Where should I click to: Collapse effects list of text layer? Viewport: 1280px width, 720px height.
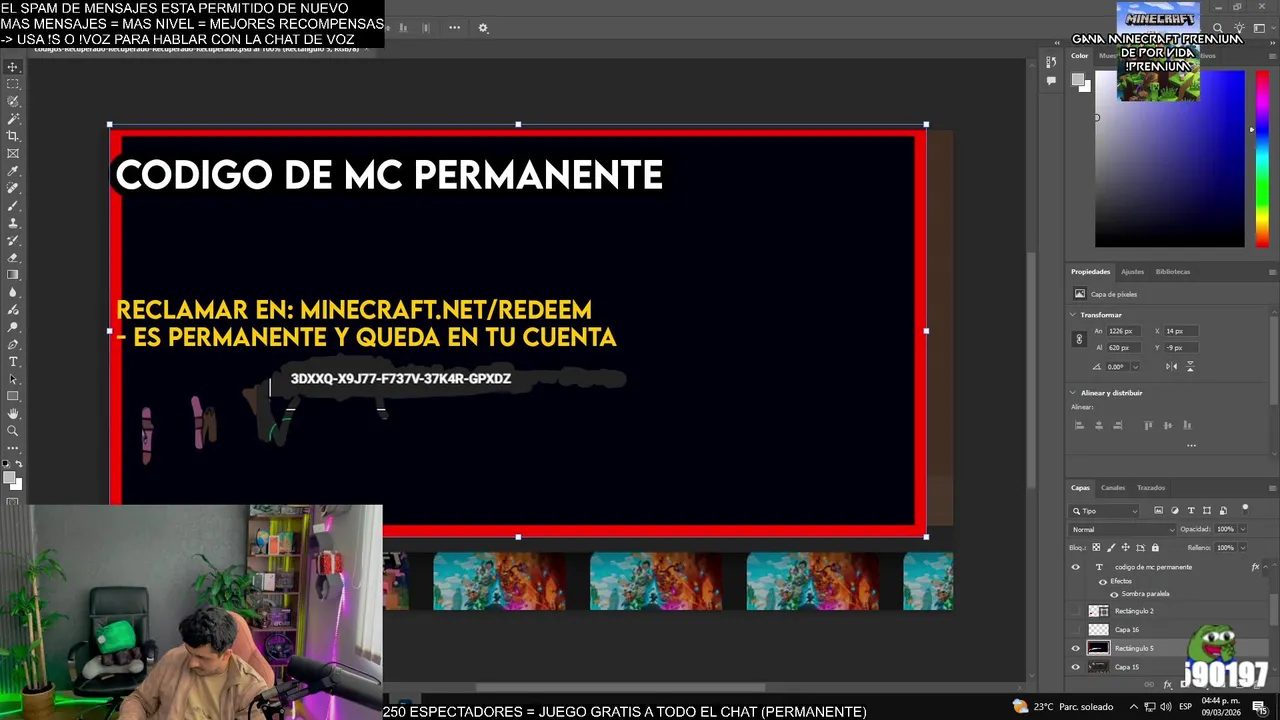[x=1266, y=567]
